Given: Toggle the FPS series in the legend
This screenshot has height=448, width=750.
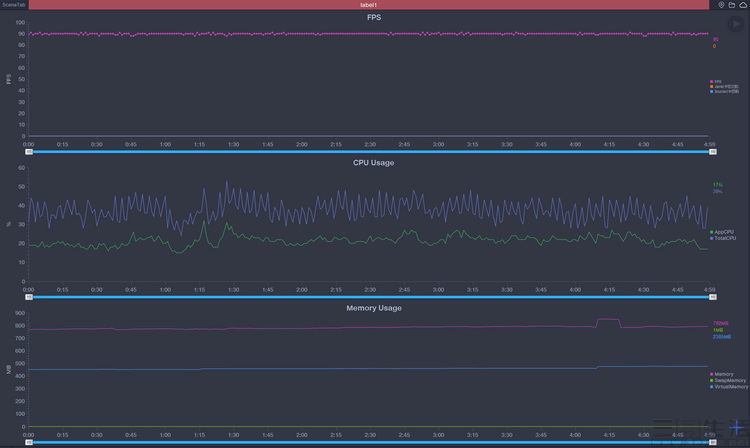Looking at the screenshot, I should tap(716, 82).
